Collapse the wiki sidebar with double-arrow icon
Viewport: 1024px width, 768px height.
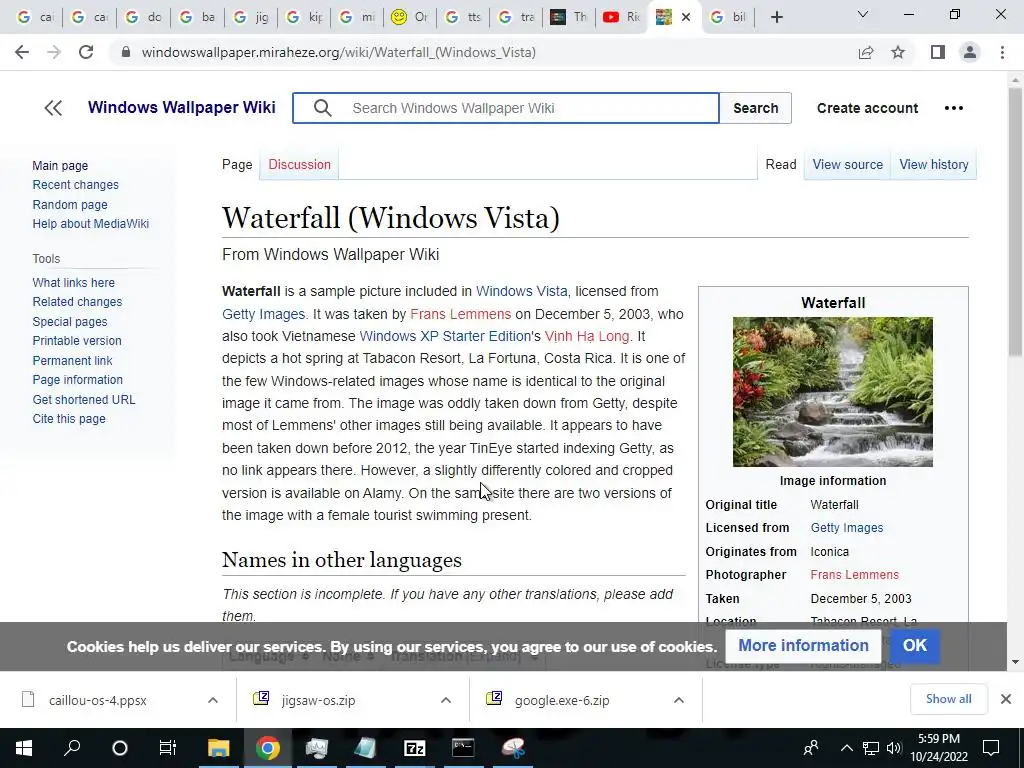53,108
